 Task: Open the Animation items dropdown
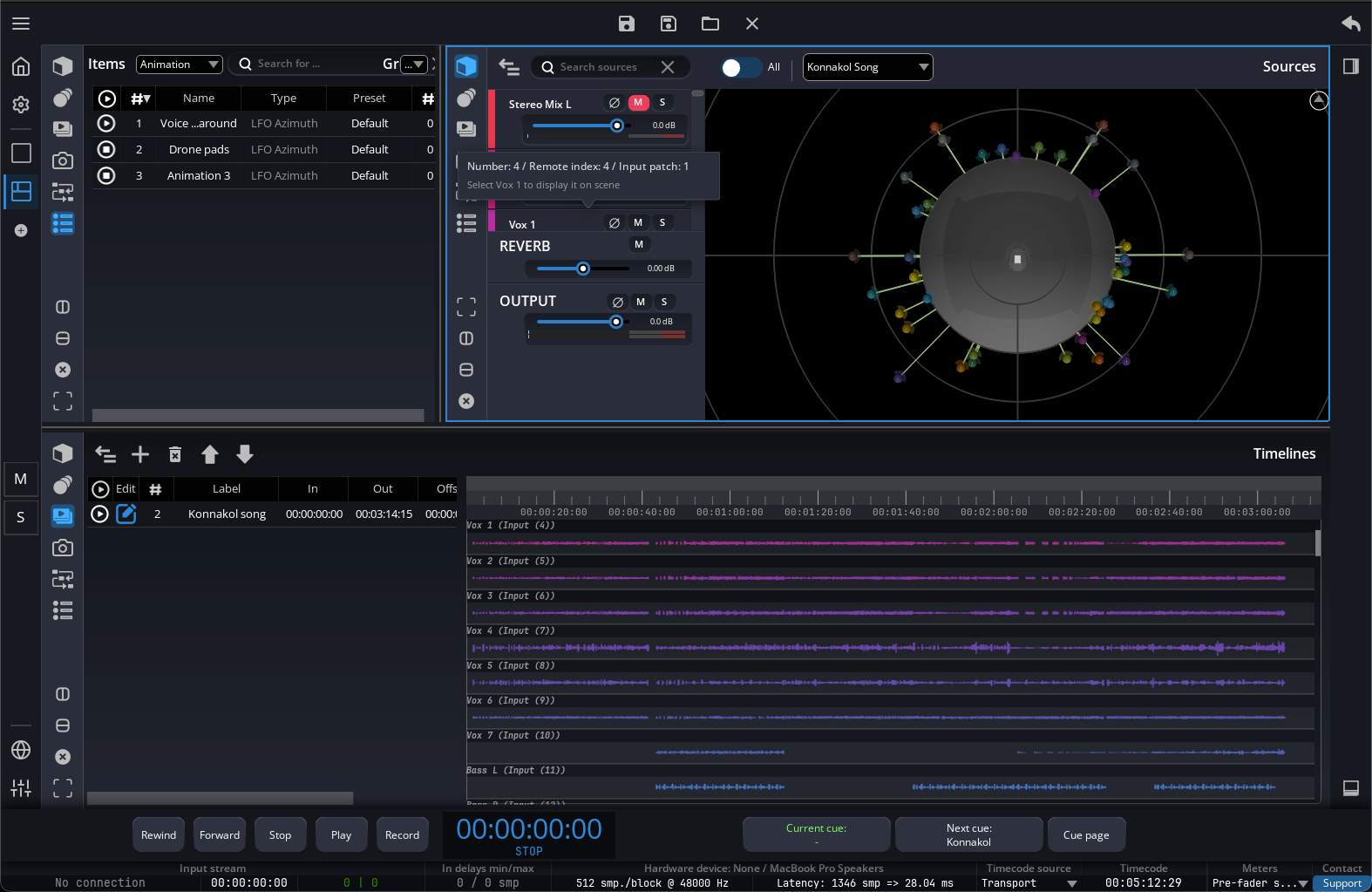point(180,65)
